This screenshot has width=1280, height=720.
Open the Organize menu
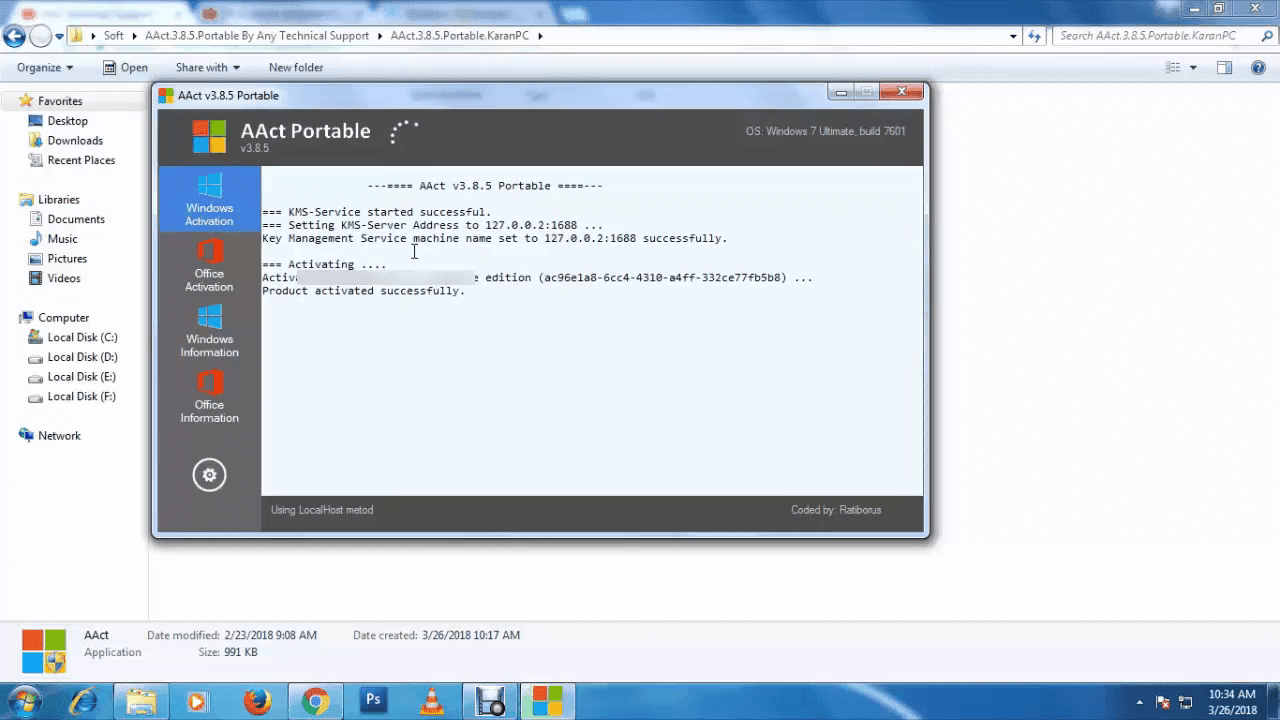[45, 68]
